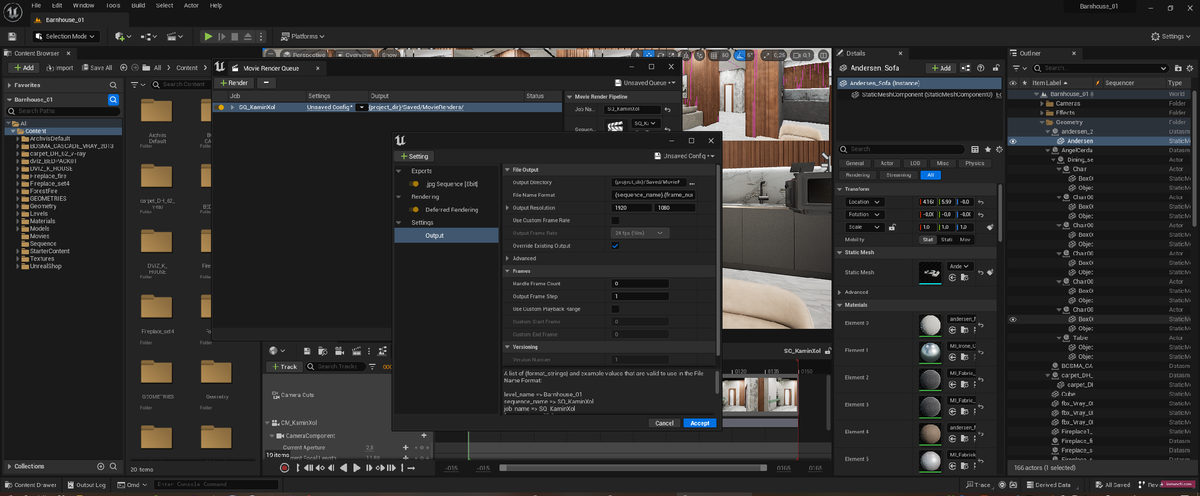Select the LOD filter in Details
This screenshot has width=1200, height=496.
pyautogui.click(x=913, y=163)
